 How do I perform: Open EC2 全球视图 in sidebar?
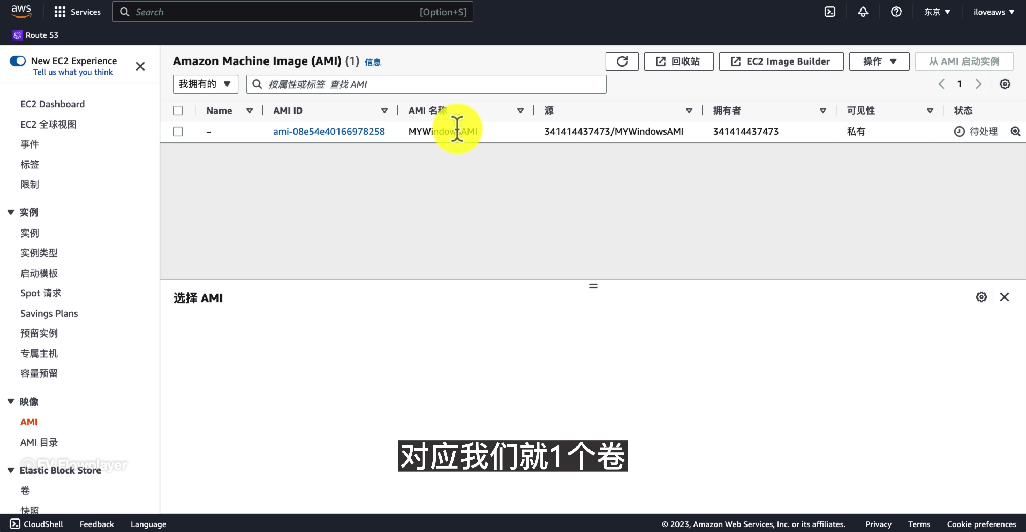pos(48,124)
